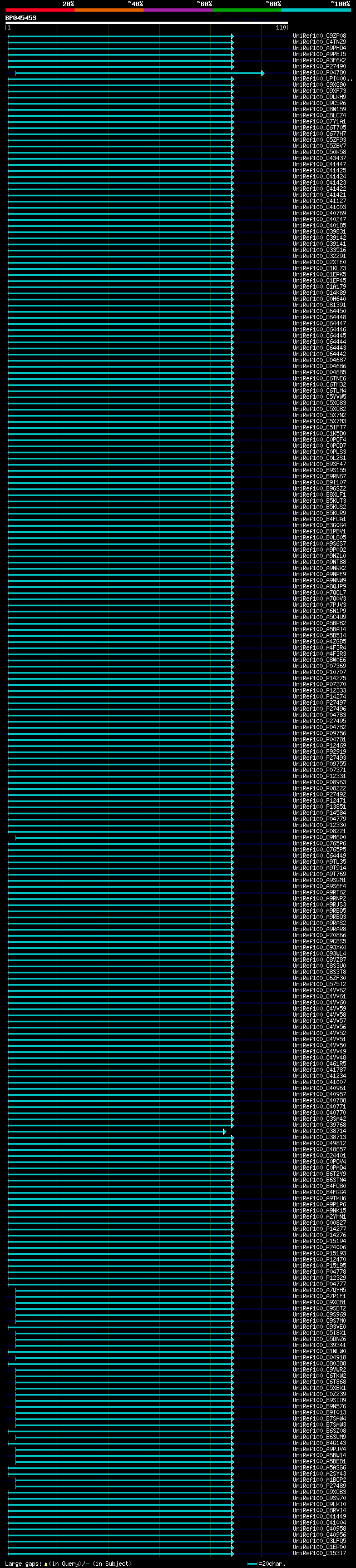356x1568 pixels.
Task: Click the white query sequence bar
Action: [147, 23]
